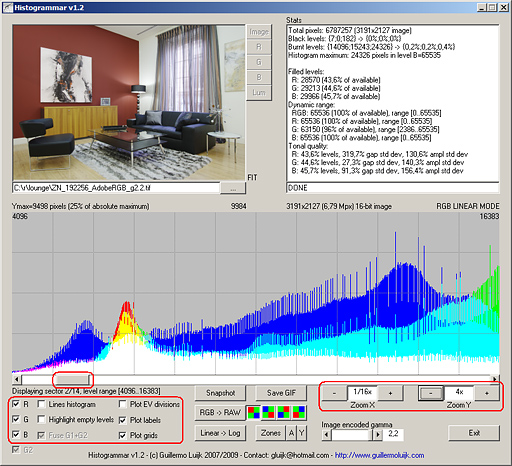Click the Y zones button
This screenshot has width=512, height=466.
click(301, 433)
